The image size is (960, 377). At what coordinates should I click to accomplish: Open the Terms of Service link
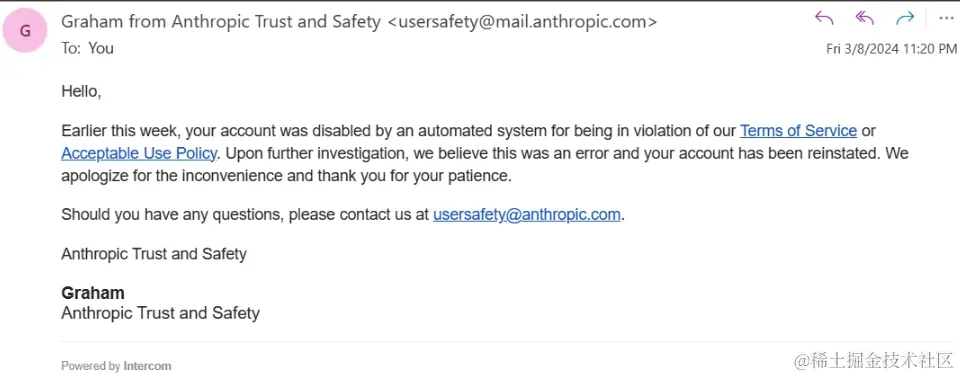798,130
